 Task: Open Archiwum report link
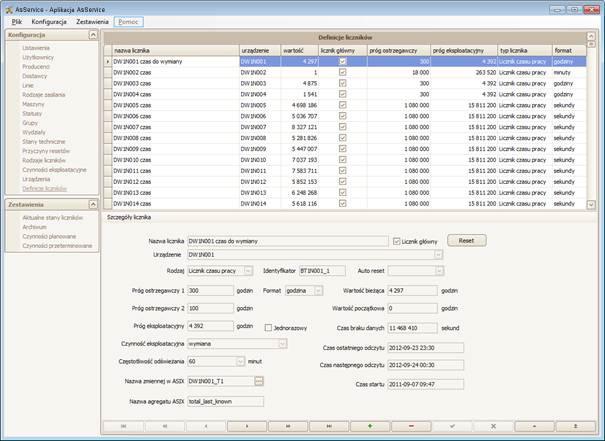tap(34, 227)
